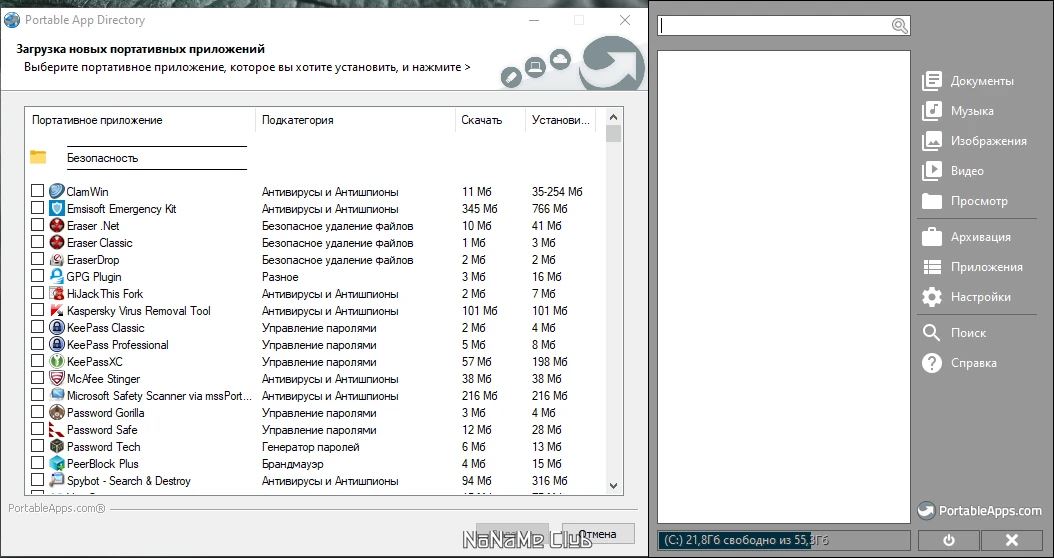Close the Portable App Directory window
Viewport: 1054px width, 558px height.
(x=624, y=20)
